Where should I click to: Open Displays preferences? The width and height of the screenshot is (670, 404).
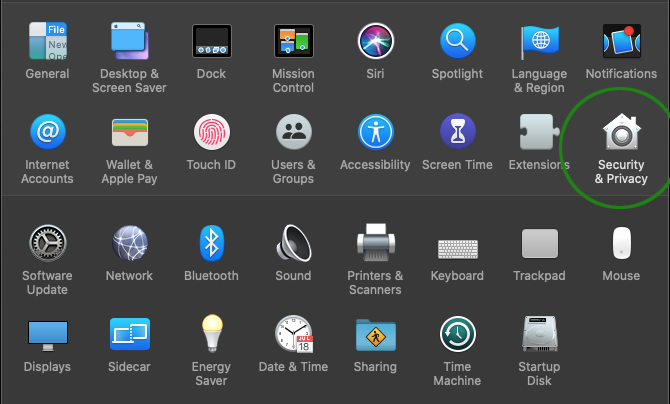click(47, 336)
